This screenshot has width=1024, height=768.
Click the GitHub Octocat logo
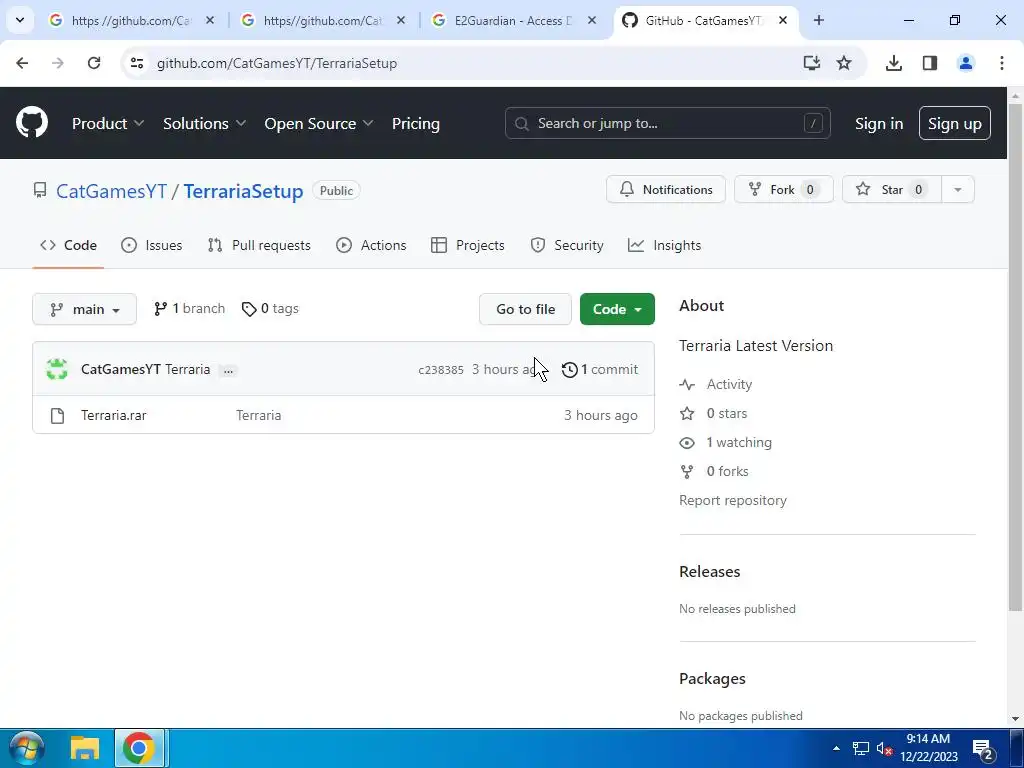(31, 123)
